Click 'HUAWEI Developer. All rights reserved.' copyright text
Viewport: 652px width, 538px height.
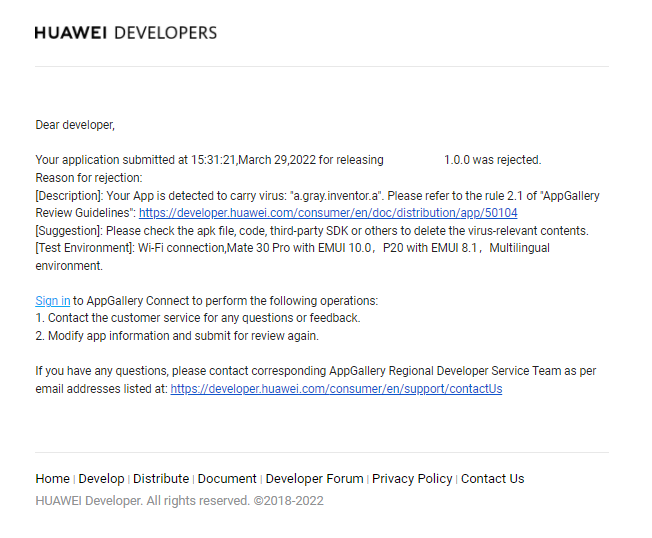pyautogui.click(x=179, y=501)
